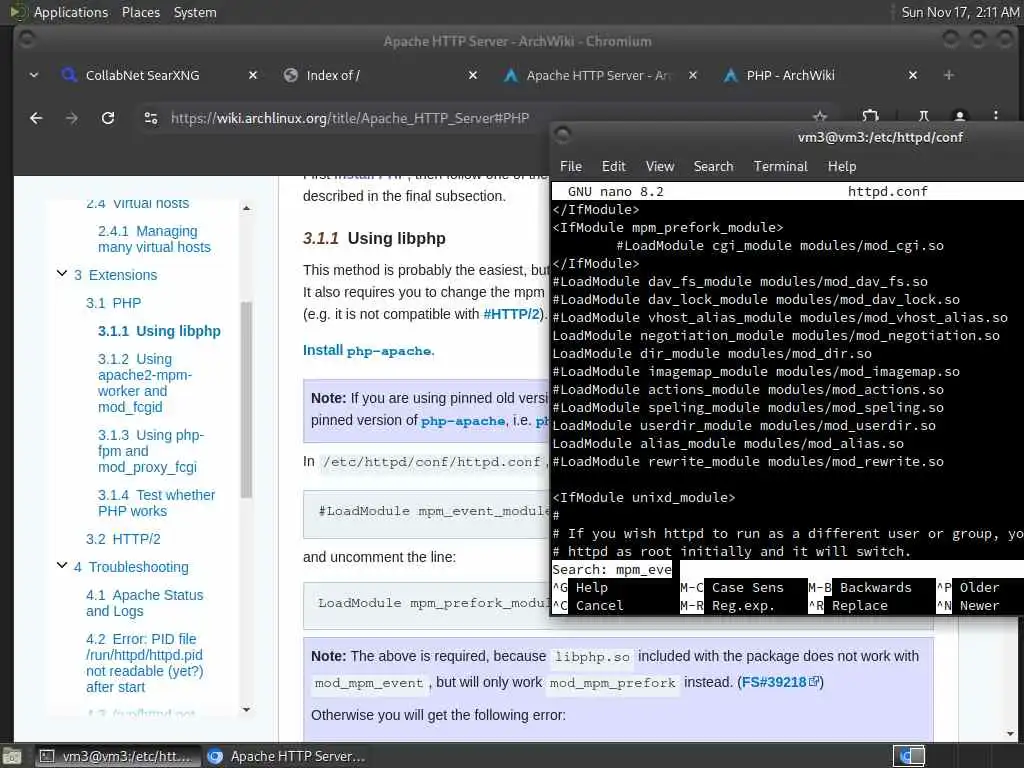Click the Chromium window menu button
1024x768 pixels.
tap(27, 40)
